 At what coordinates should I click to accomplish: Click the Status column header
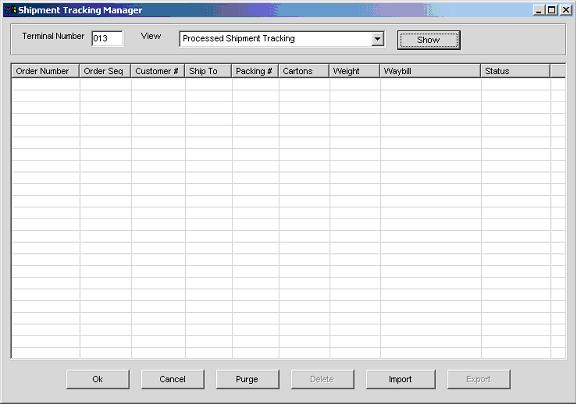tap(515, 71)
